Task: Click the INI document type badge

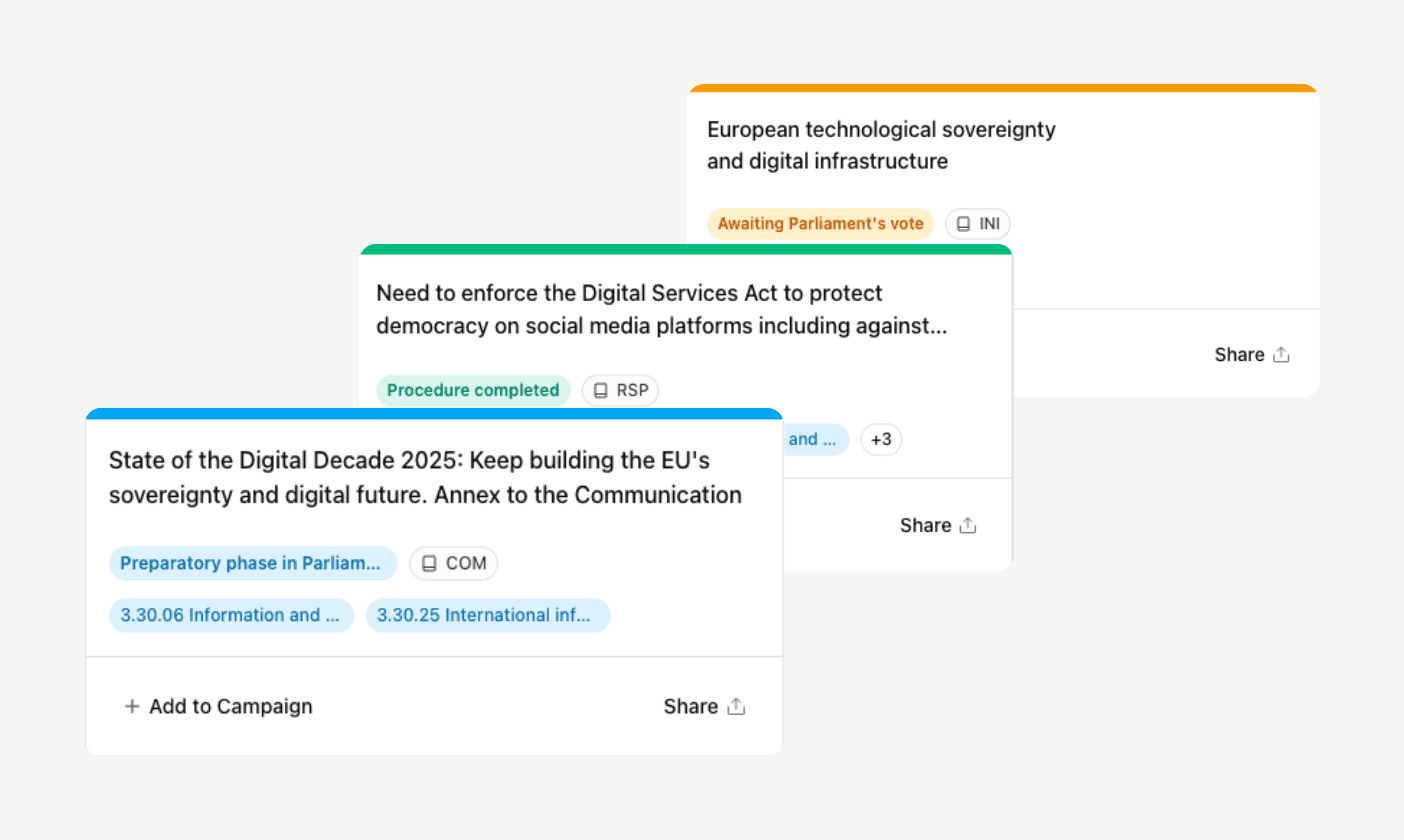Action: pyautogui.click(x=978, y=224)
